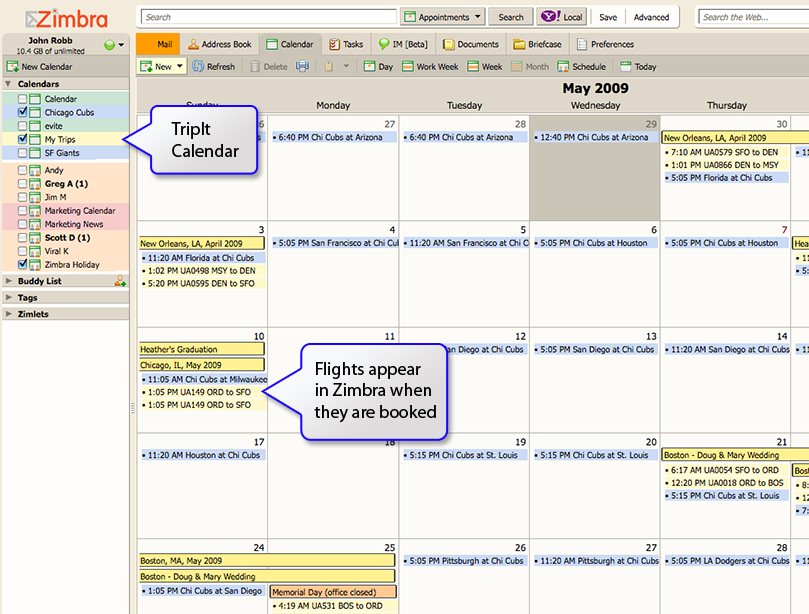809x614 pixels.
Task: Open the tag menu dropdown arrow
Action: tap(346, 66)
